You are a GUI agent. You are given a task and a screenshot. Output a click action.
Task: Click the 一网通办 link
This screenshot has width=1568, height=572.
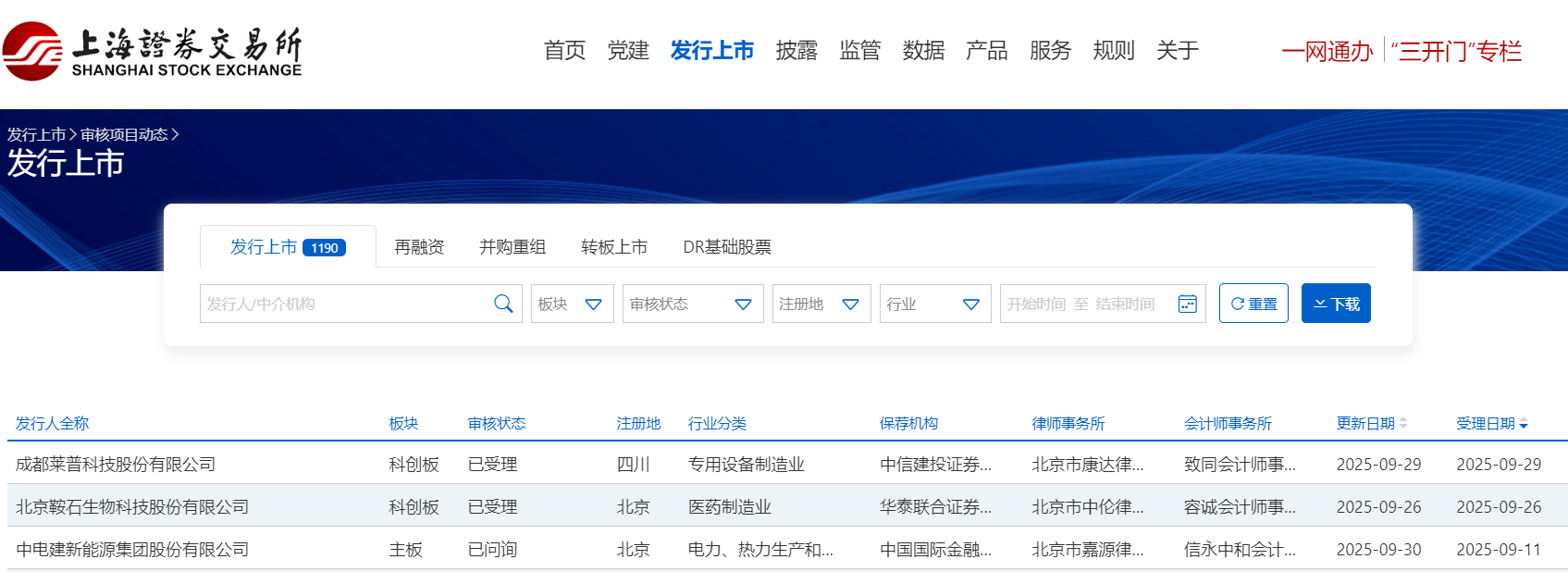1327,51
